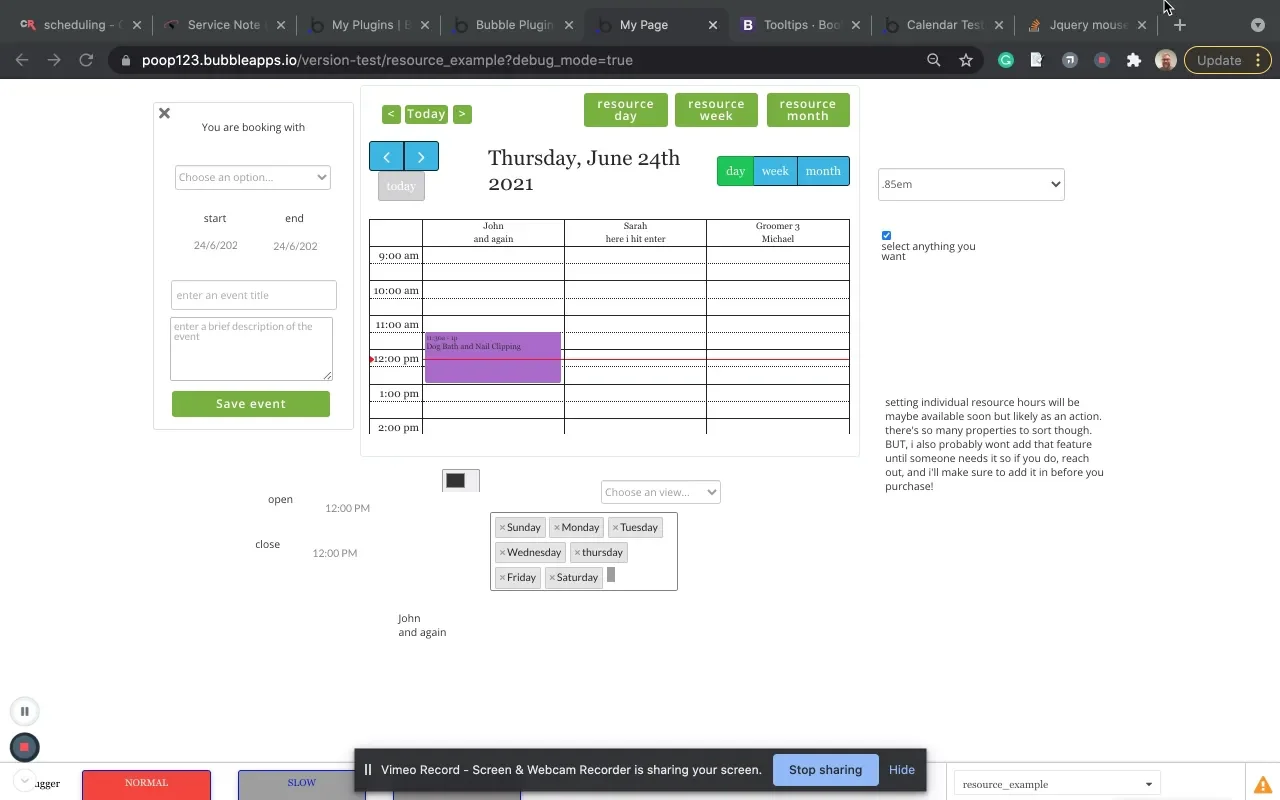
Task: Open the .85em font size dropdown
Action: click(x=971, y=184)
